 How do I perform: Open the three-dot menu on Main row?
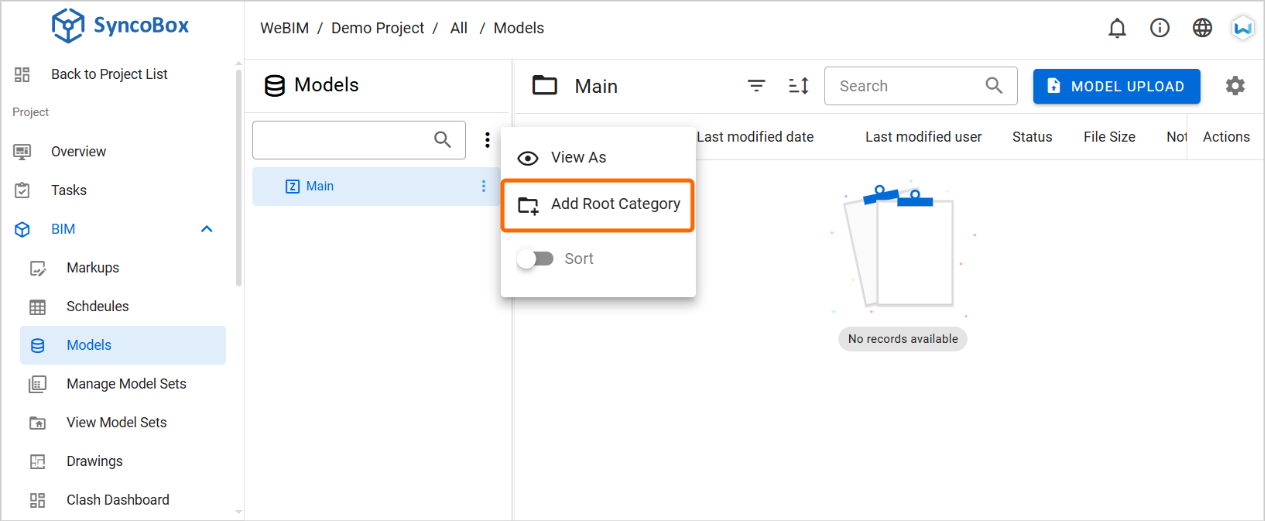(x=484, y=186)
